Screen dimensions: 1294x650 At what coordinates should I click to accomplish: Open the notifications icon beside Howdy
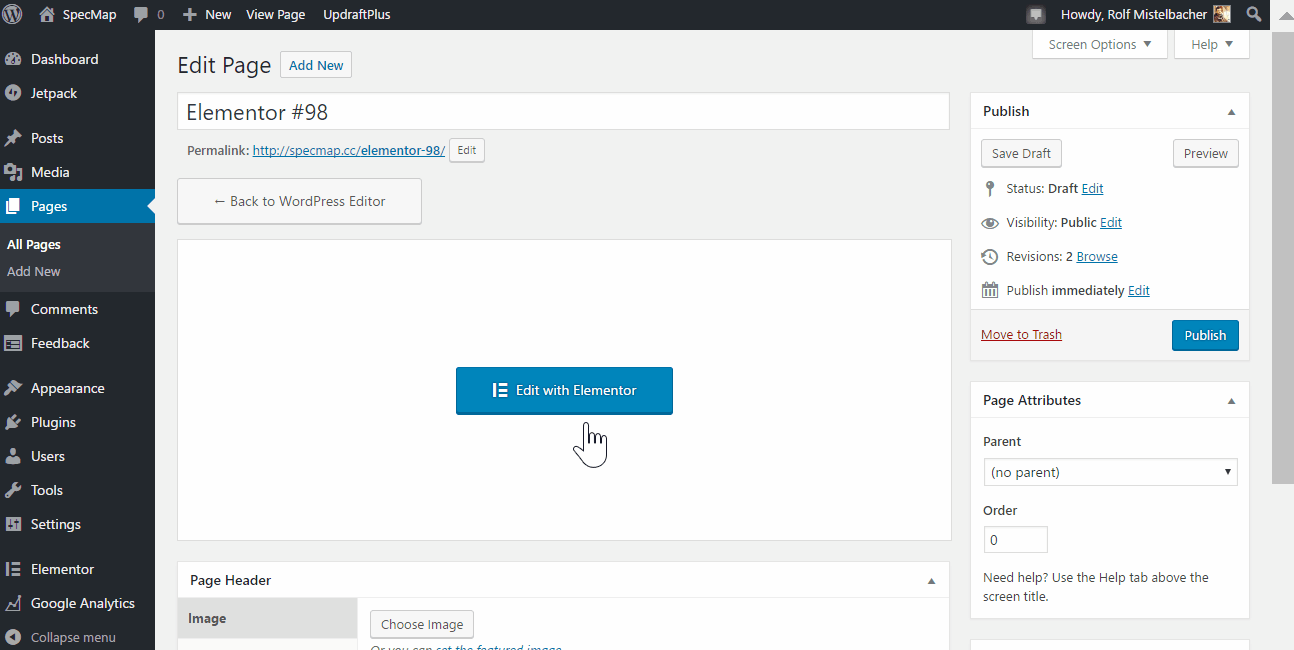tap(1035, 15)
